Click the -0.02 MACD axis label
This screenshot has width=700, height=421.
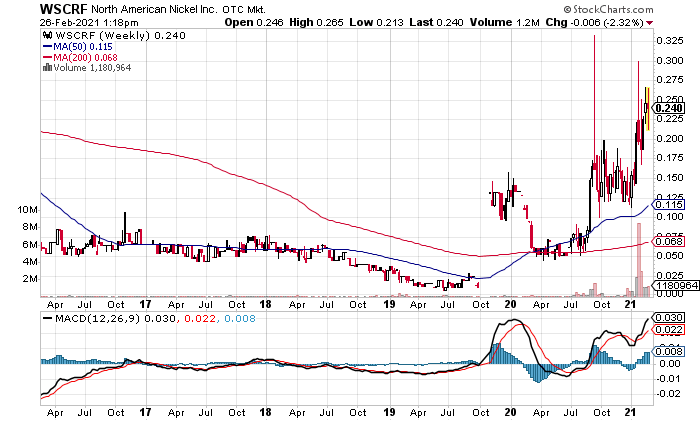(x=669, y=394)
